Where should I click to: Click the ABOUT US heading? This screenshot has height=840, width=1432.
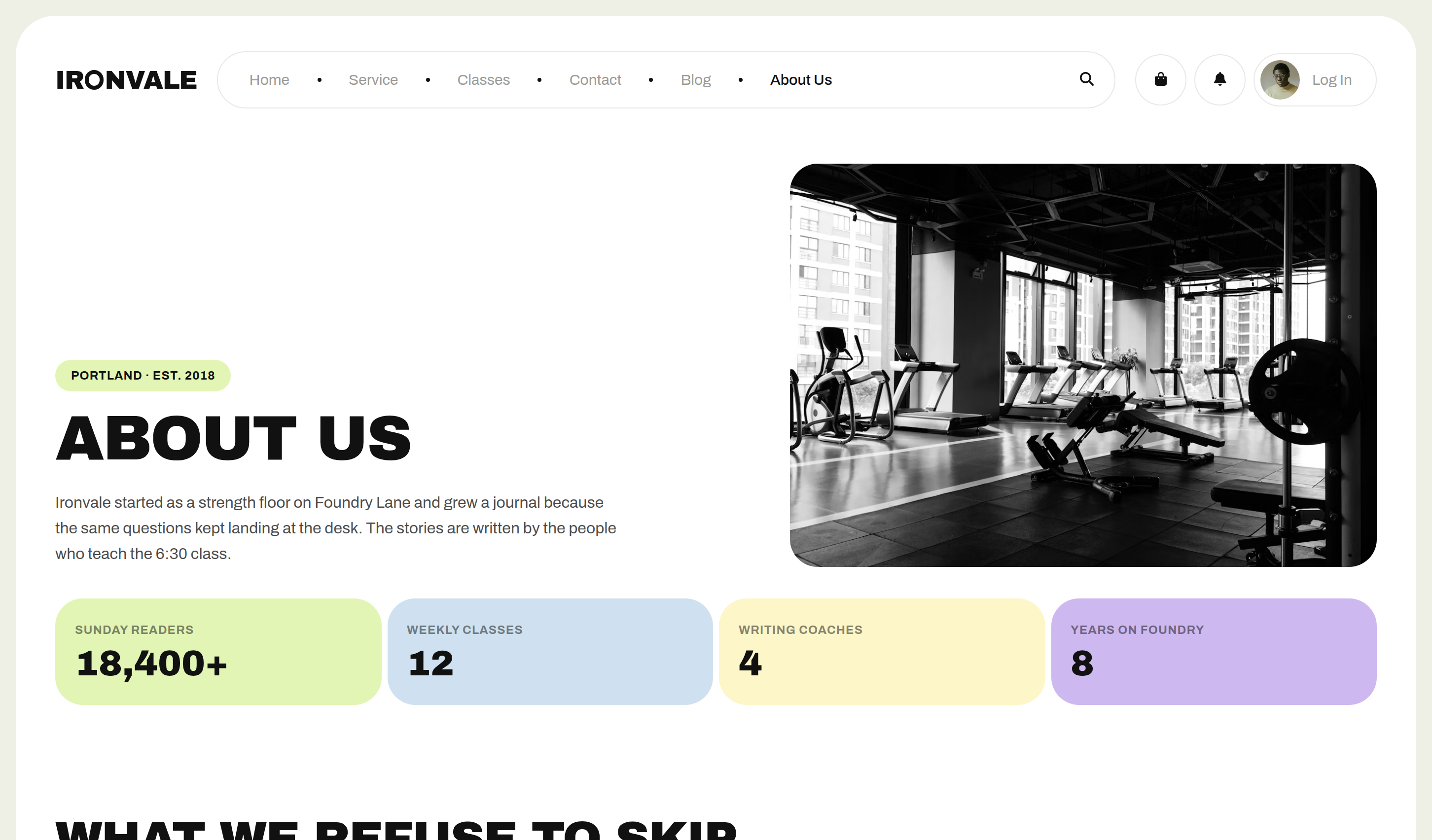233,437
